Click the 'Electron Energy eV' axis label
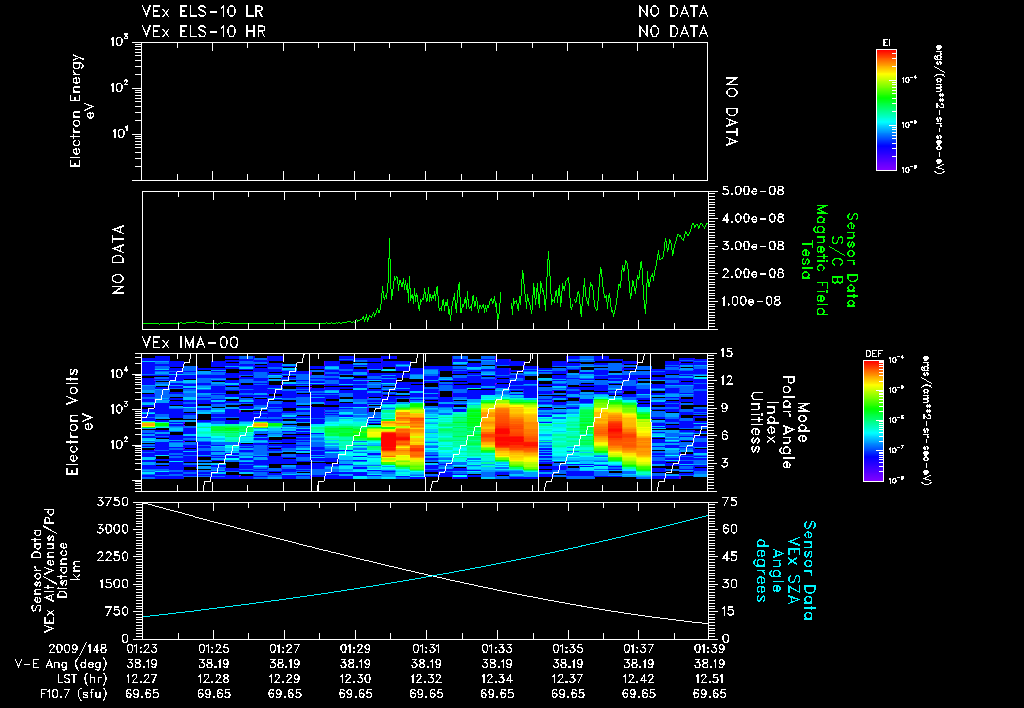This screenshot has height=708, width=1024. coord(82,111)
